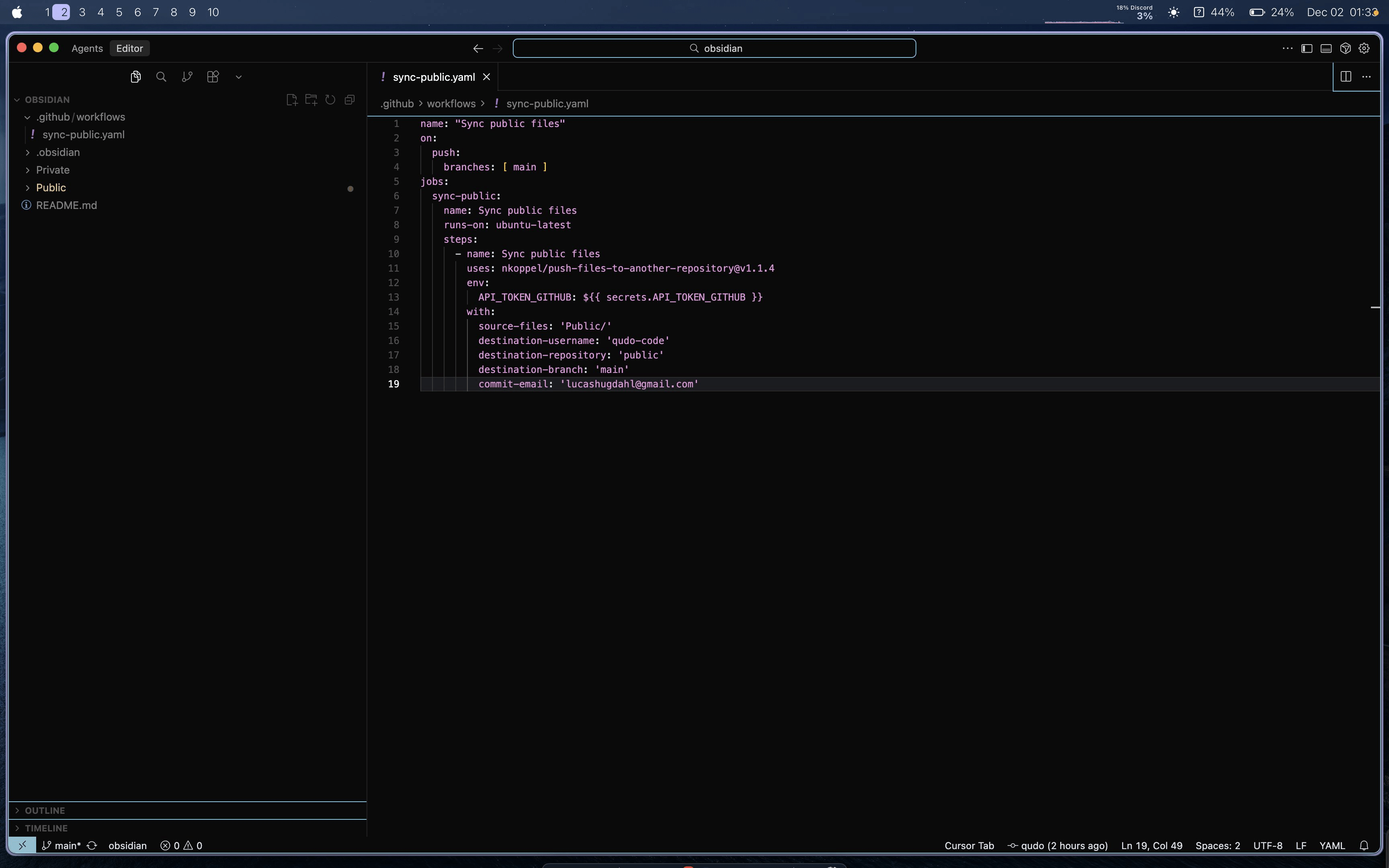1389x868 pixels.
Task: Open notifications bell in status bar
Action: (1364, 845)
